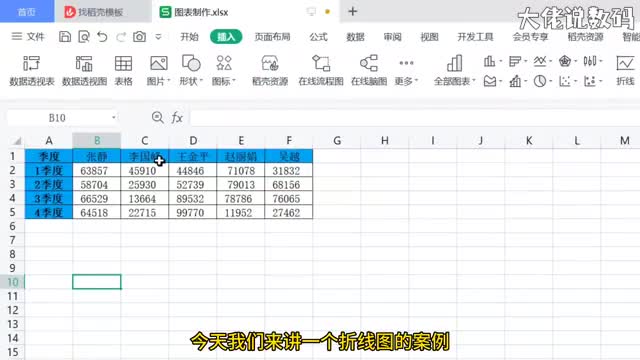Click the Redo arrow icon

[x=121, y=37]
